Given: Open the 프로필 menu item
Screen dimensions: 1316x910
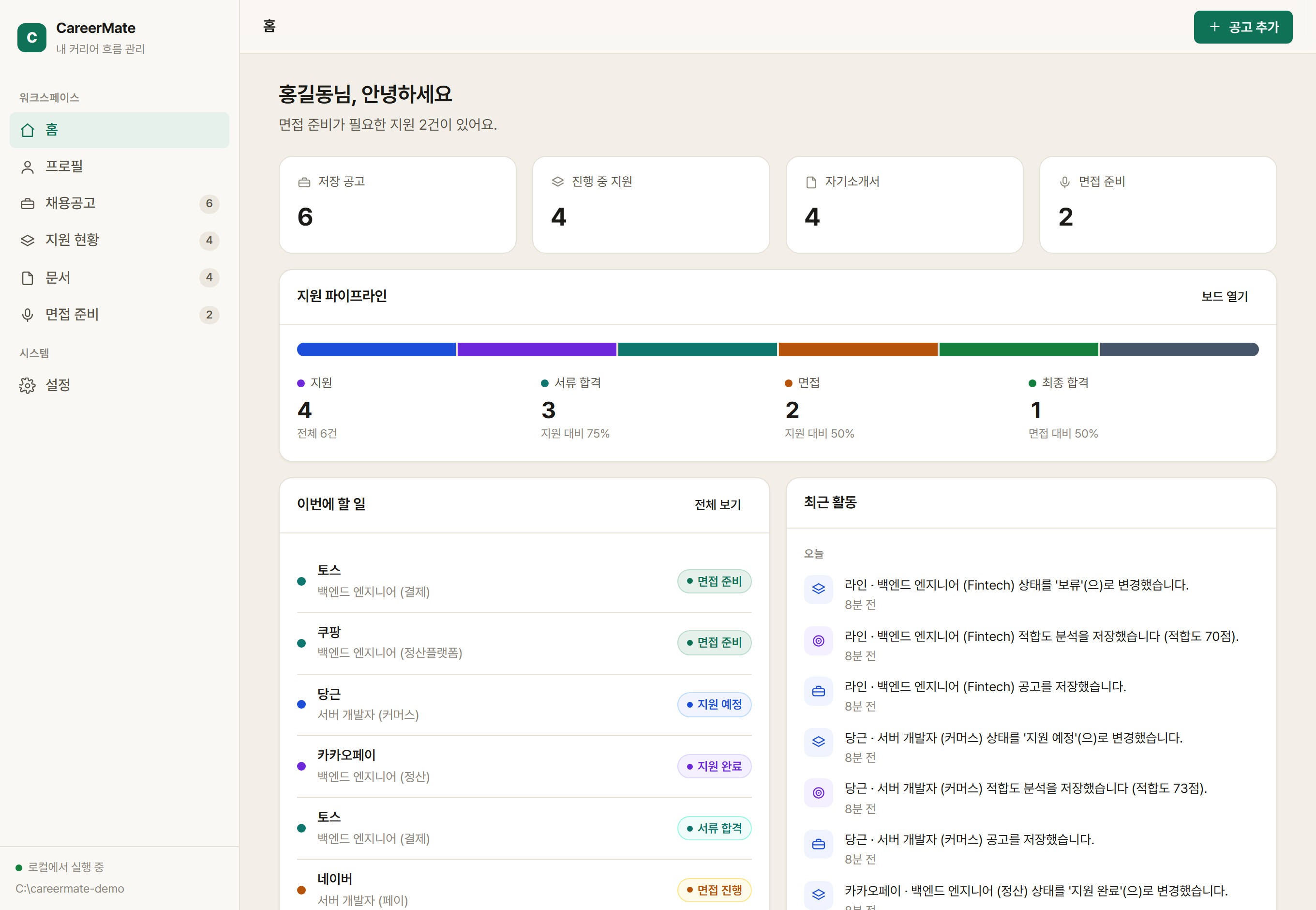Looking at the screenshot, I should pos(120,167).
